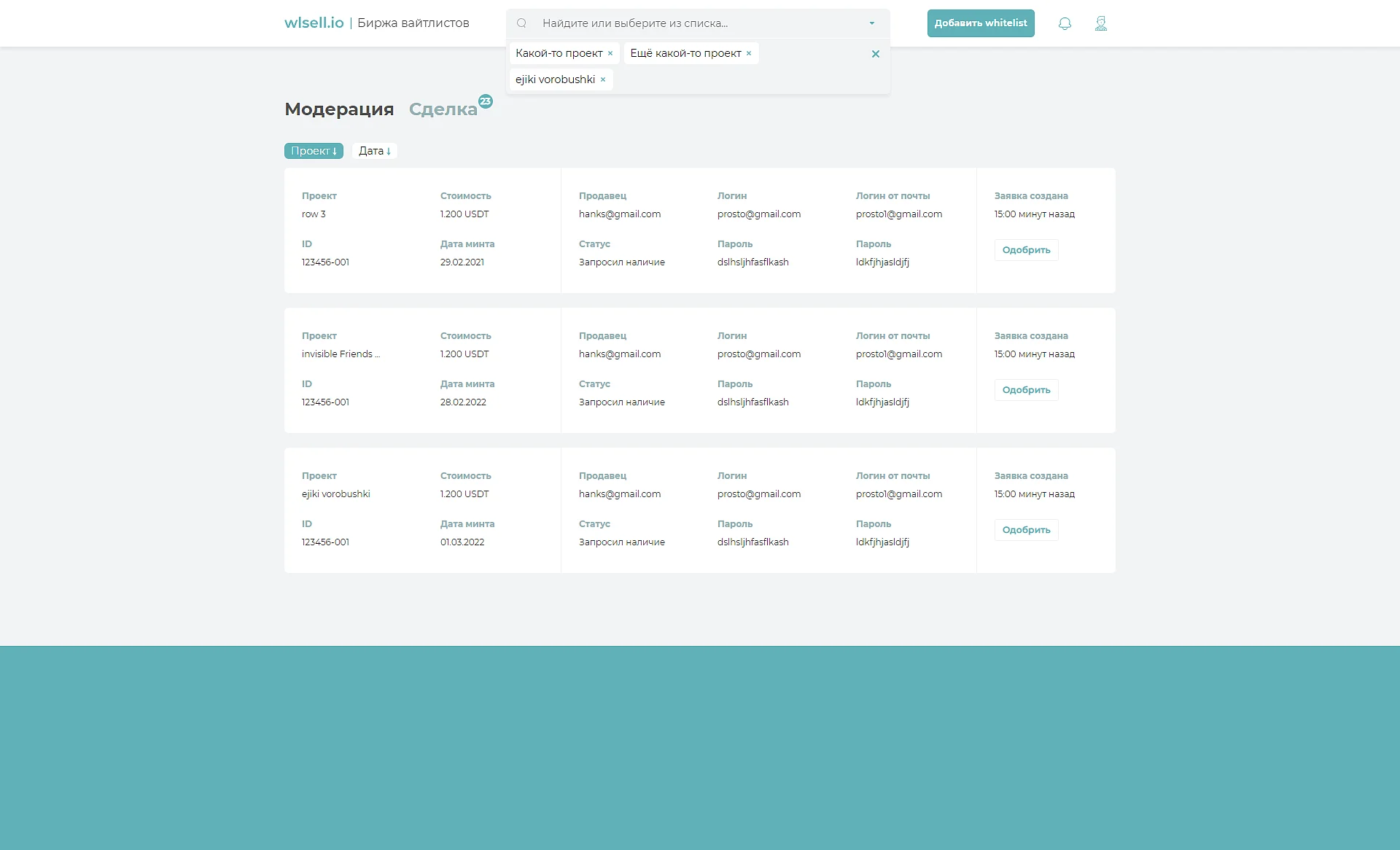Expand the project search dropdown arrow
This screenshot has width=1400, height=850.
pyautogui.click(x=872, y=23)
